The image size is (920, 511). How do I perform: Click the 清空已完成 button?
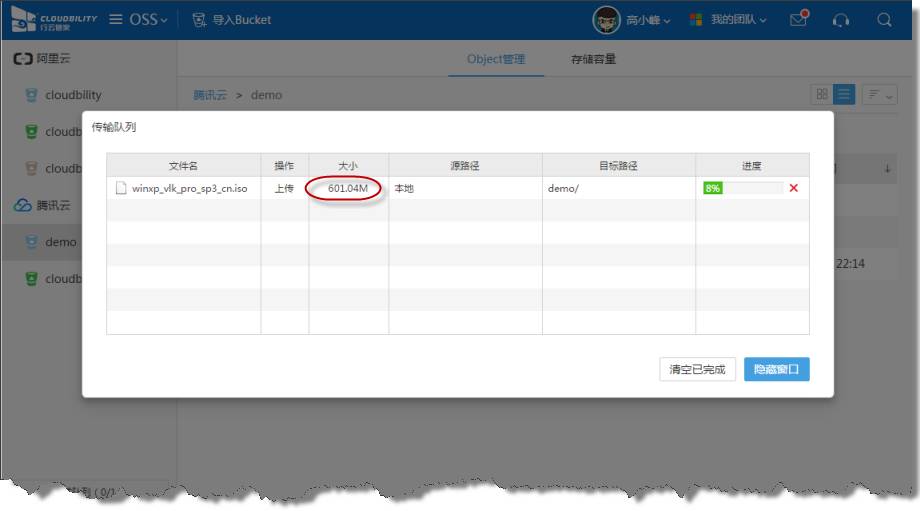coord(697,369)
